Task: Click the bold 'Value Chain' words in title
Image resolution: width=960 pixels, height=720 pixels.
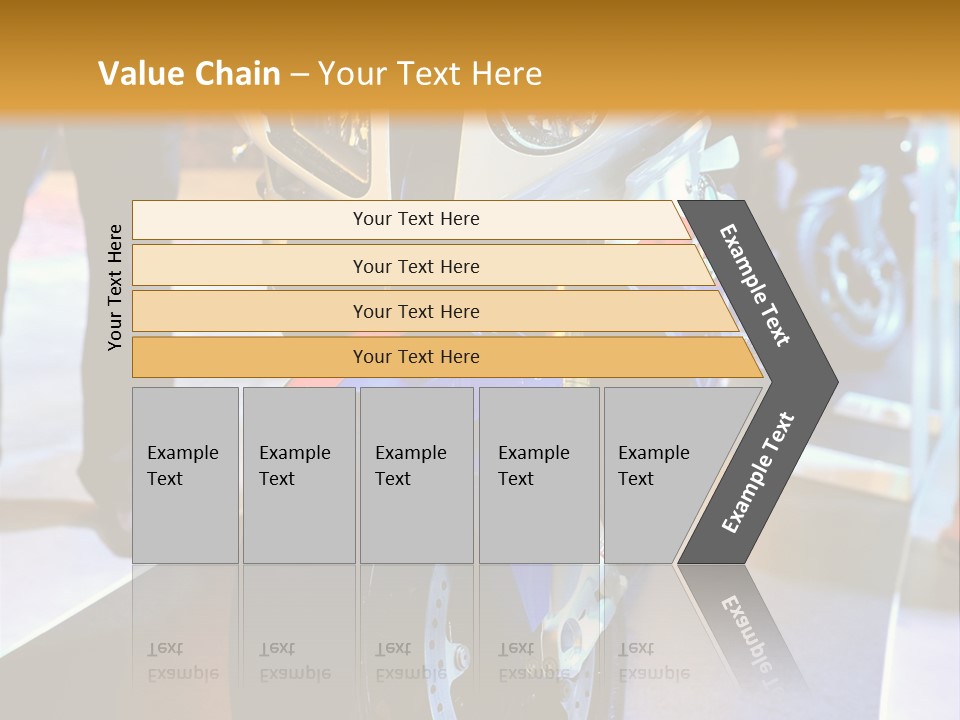Action: 189,73
